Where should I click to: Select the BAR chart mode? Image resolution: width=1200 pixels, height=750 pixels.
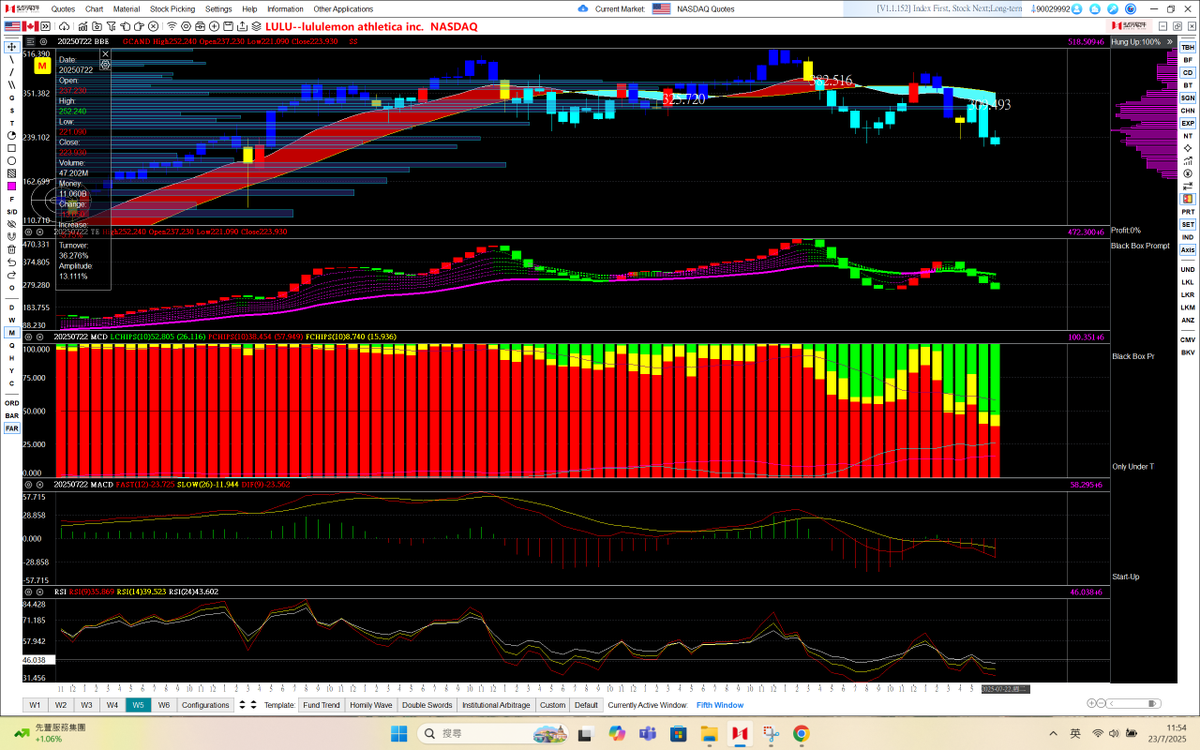click(x=11, y=415)
